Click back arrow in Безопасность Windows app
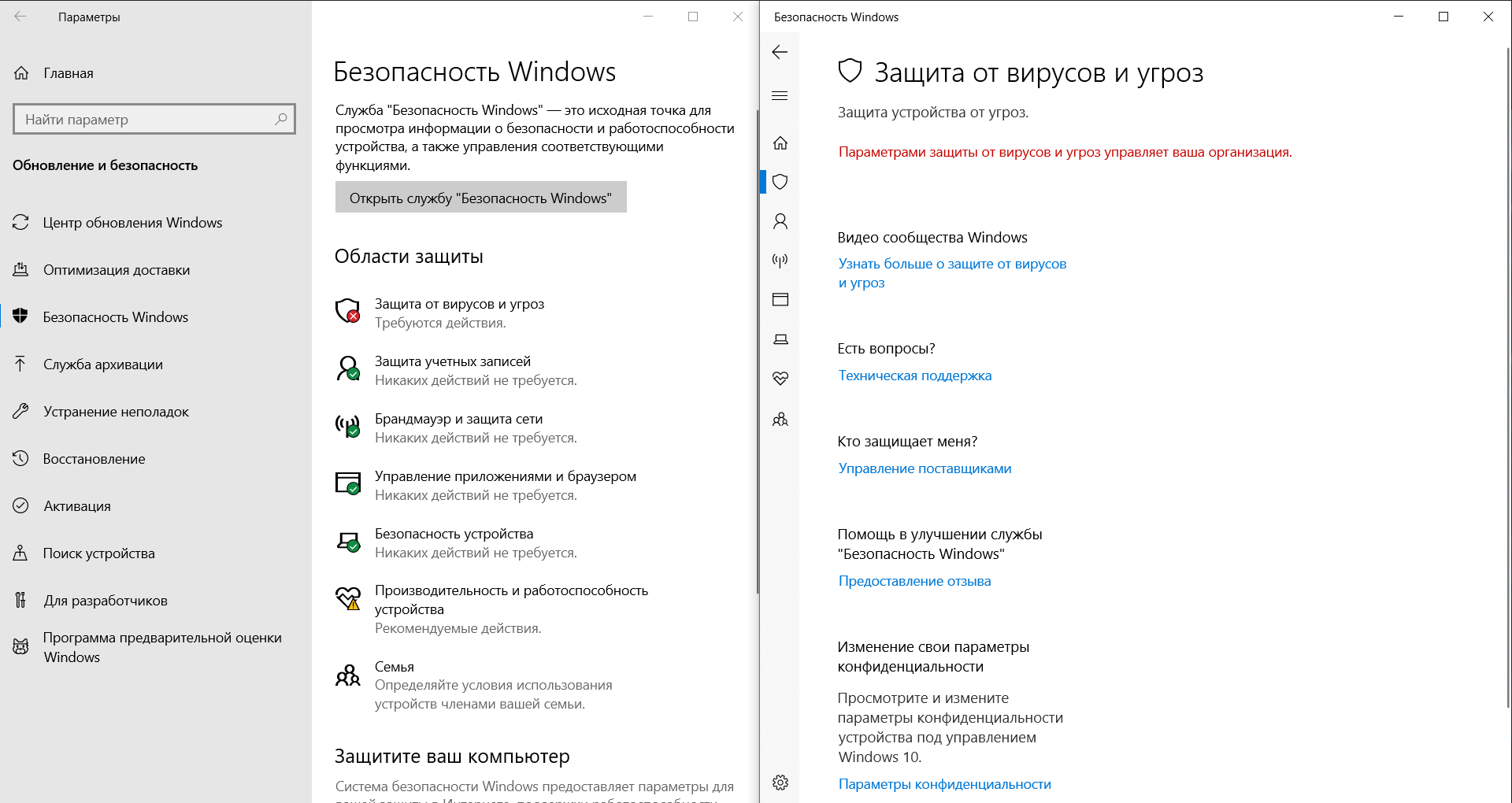Image resolution: width=1512 pixels, height=803 pixels. pos(780,52)
